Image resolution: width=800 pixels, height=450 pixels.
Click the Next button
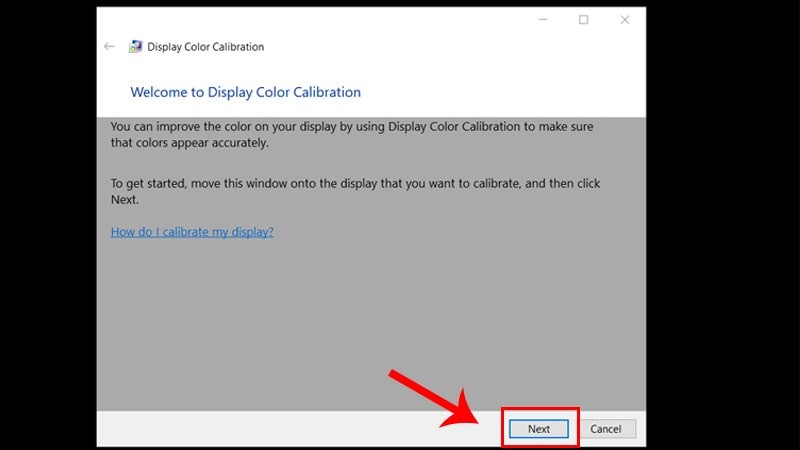pyautogui.click(x=539, y=429)
